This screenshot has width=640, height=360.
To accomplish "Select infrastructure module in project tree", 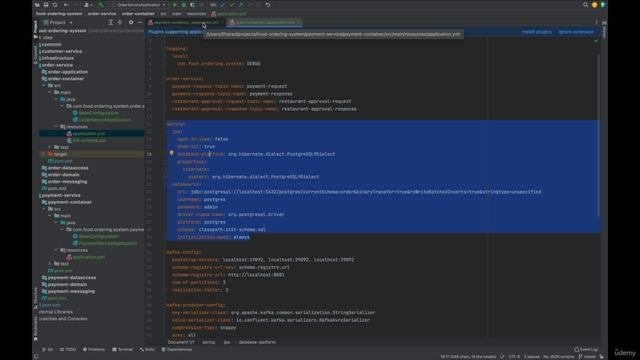I will click(x=57, y=58).
